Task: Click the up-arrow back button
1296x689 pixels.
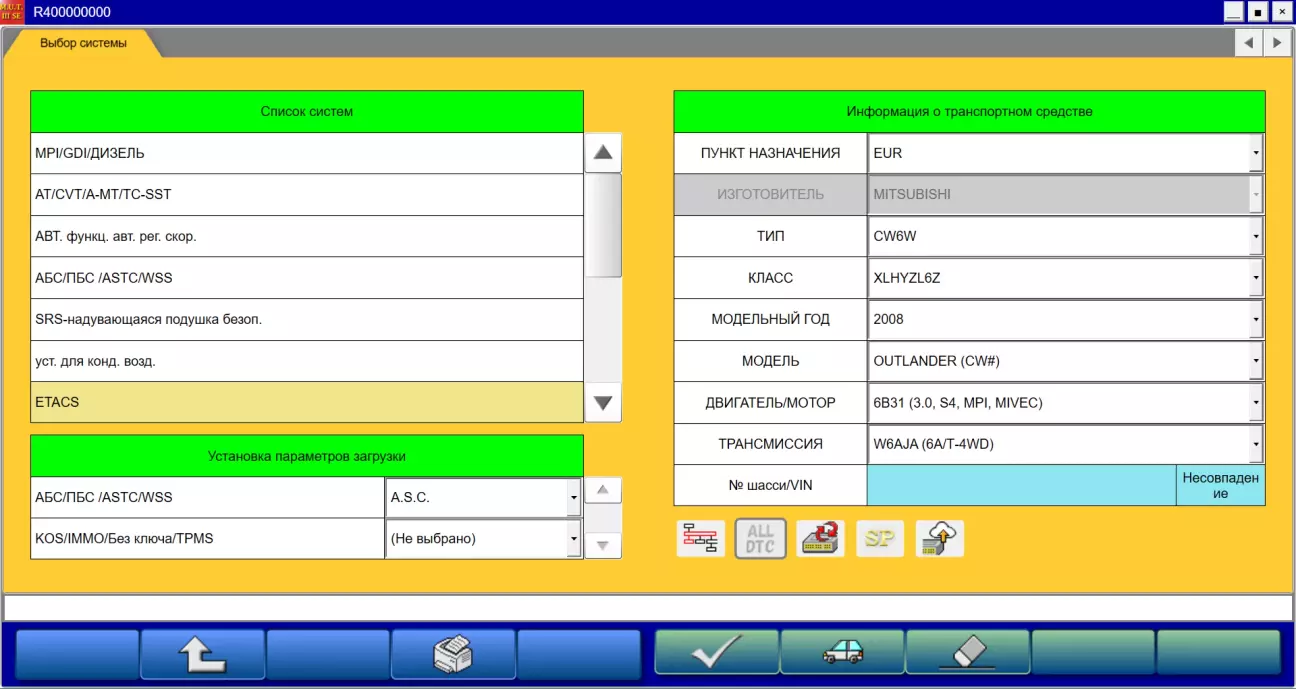Action: click(202, 654)
